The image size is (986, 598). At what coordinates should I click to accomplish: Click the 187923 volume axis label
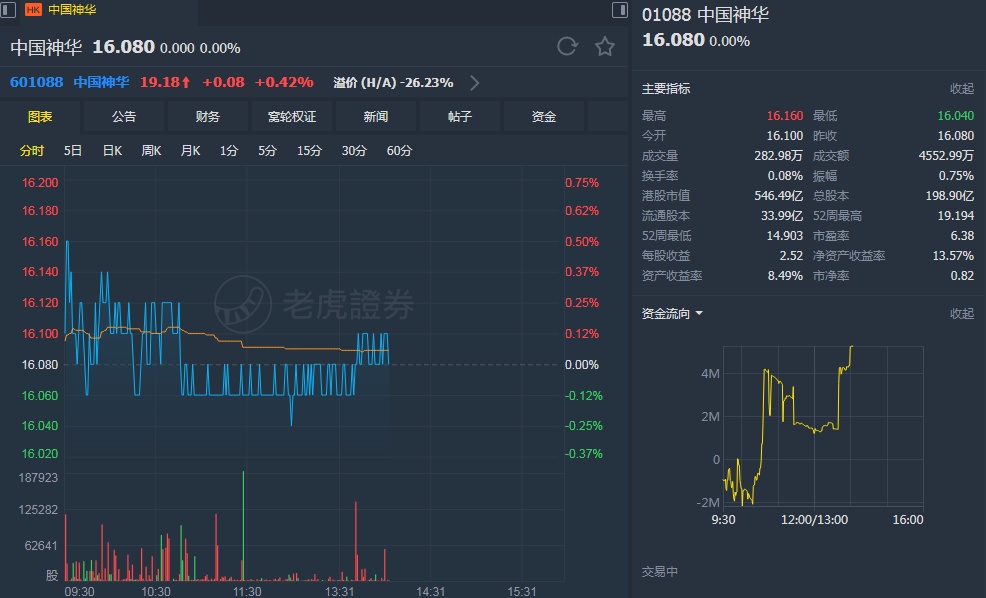pos(38,478)
